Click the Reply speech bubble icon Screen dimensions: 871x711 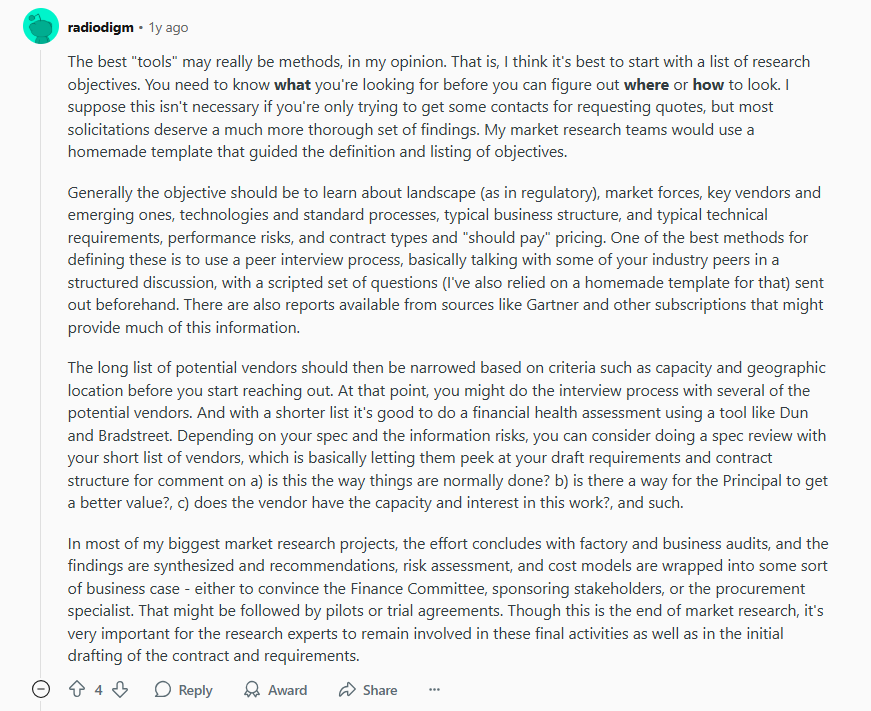(x=162, y=689)
